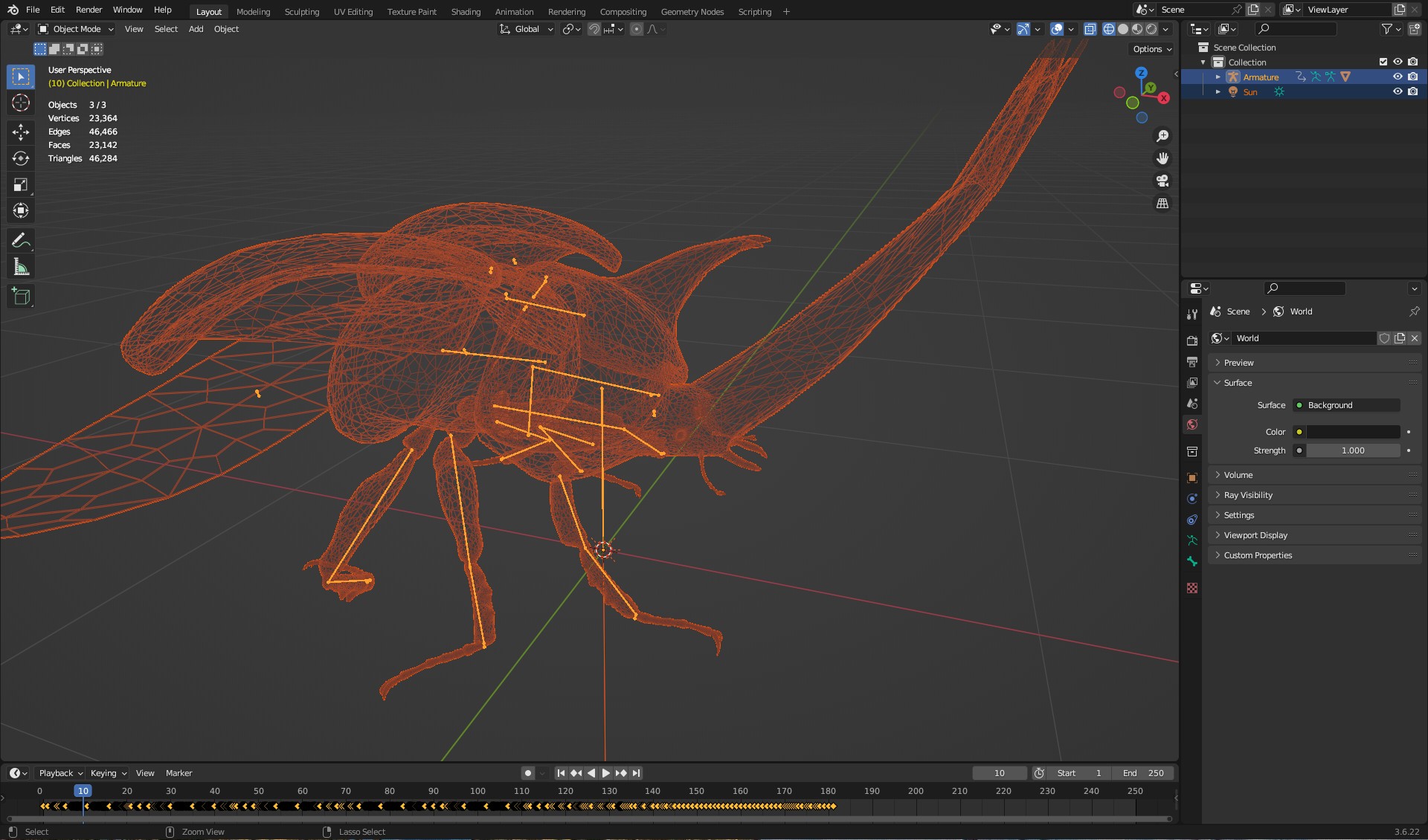Viewport: 1428px width, 840px height.
Task: Open the Object Mode dropdown
Action: point(76,29)
